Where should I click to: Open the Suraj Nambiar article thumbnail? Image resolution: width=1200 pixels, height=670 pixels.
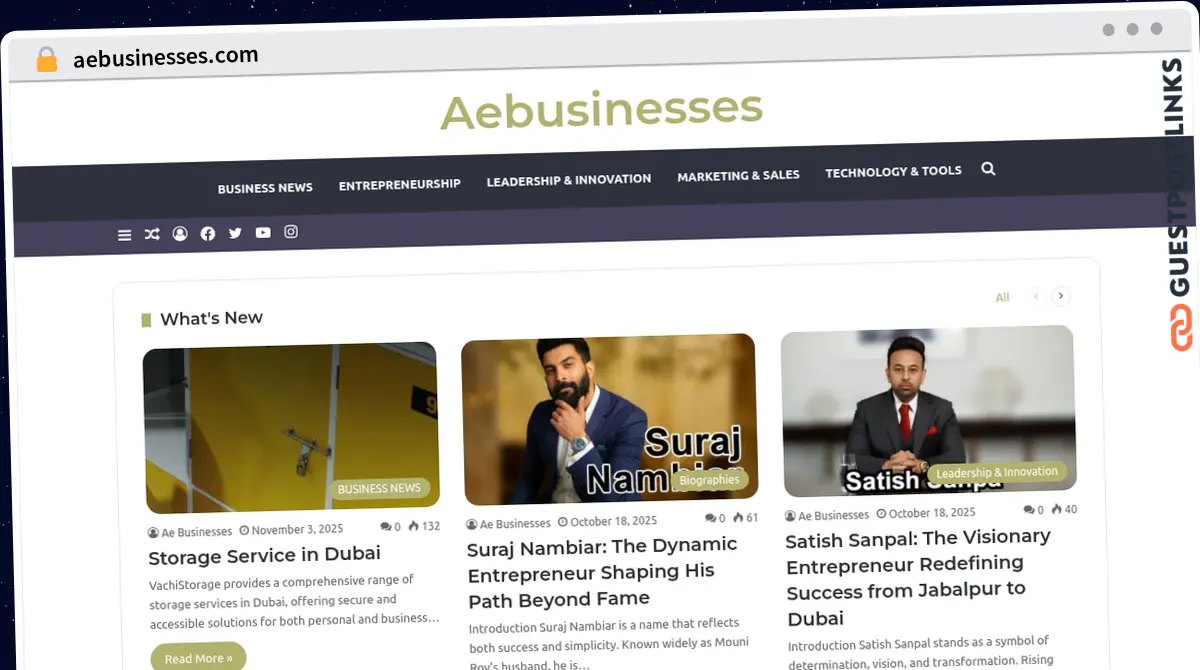(x=609, y=419)
